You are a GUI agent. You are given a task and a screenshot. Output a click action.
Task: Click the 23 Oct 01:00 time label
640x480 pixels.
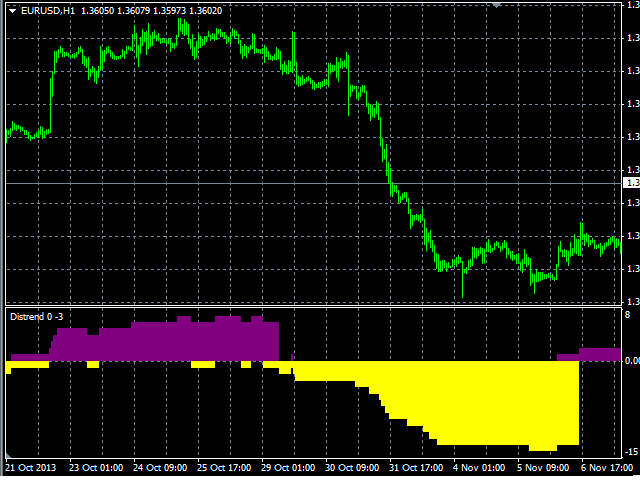tap(96, 468)
